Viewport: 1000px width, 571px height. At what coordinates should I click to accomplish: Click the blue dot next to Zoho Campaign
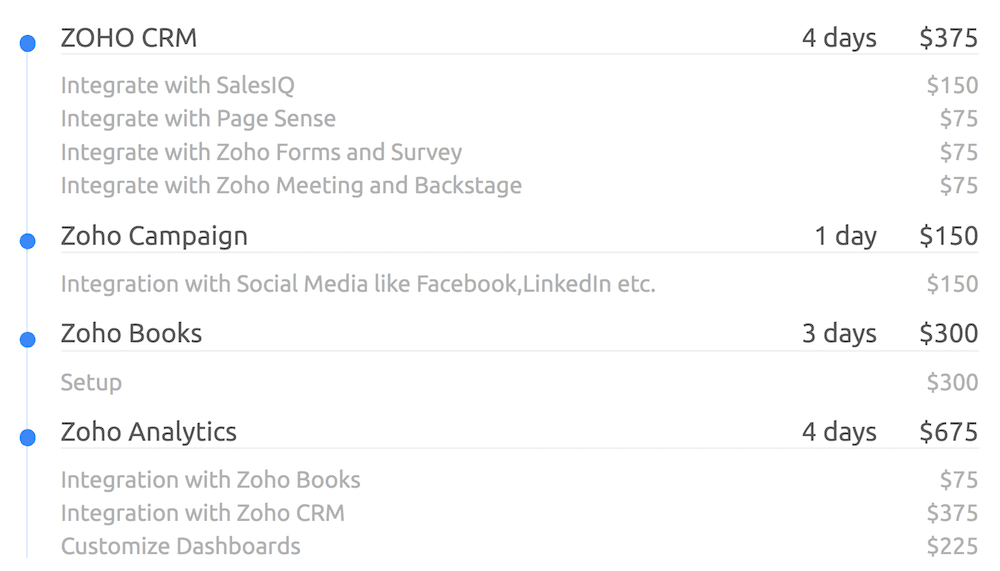tap(28, 241)
